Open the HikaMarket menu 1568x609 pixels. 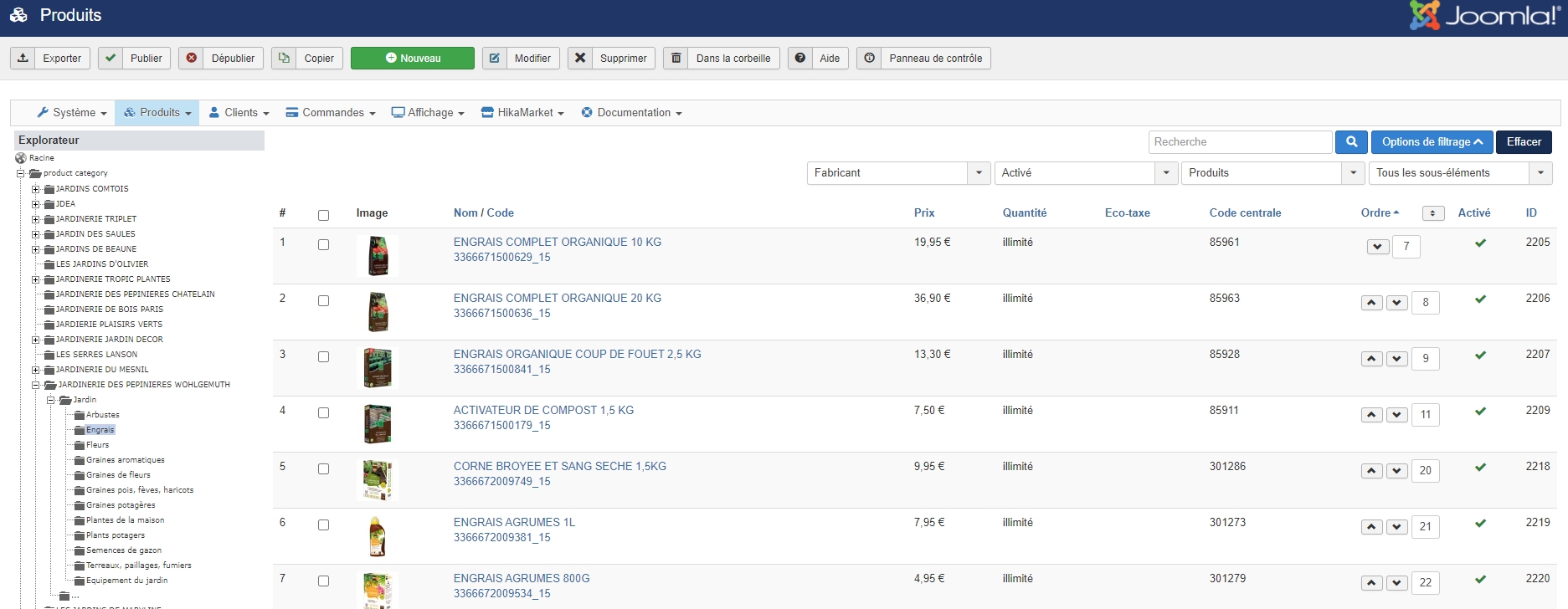point(522,113)
